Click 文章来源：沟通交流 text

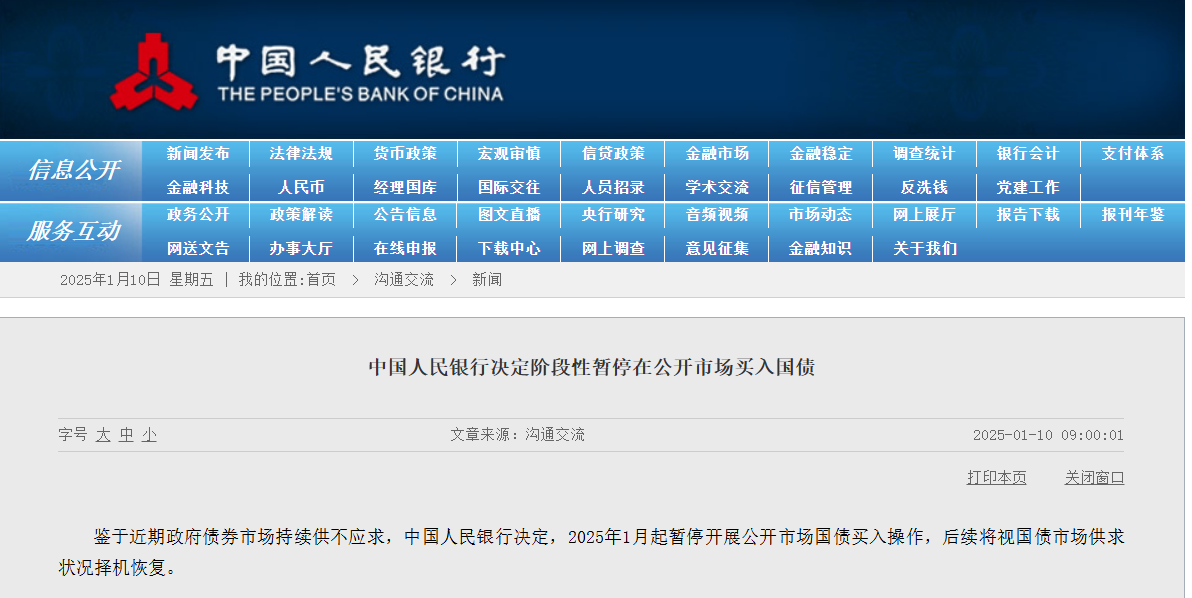tap(518, 435)
